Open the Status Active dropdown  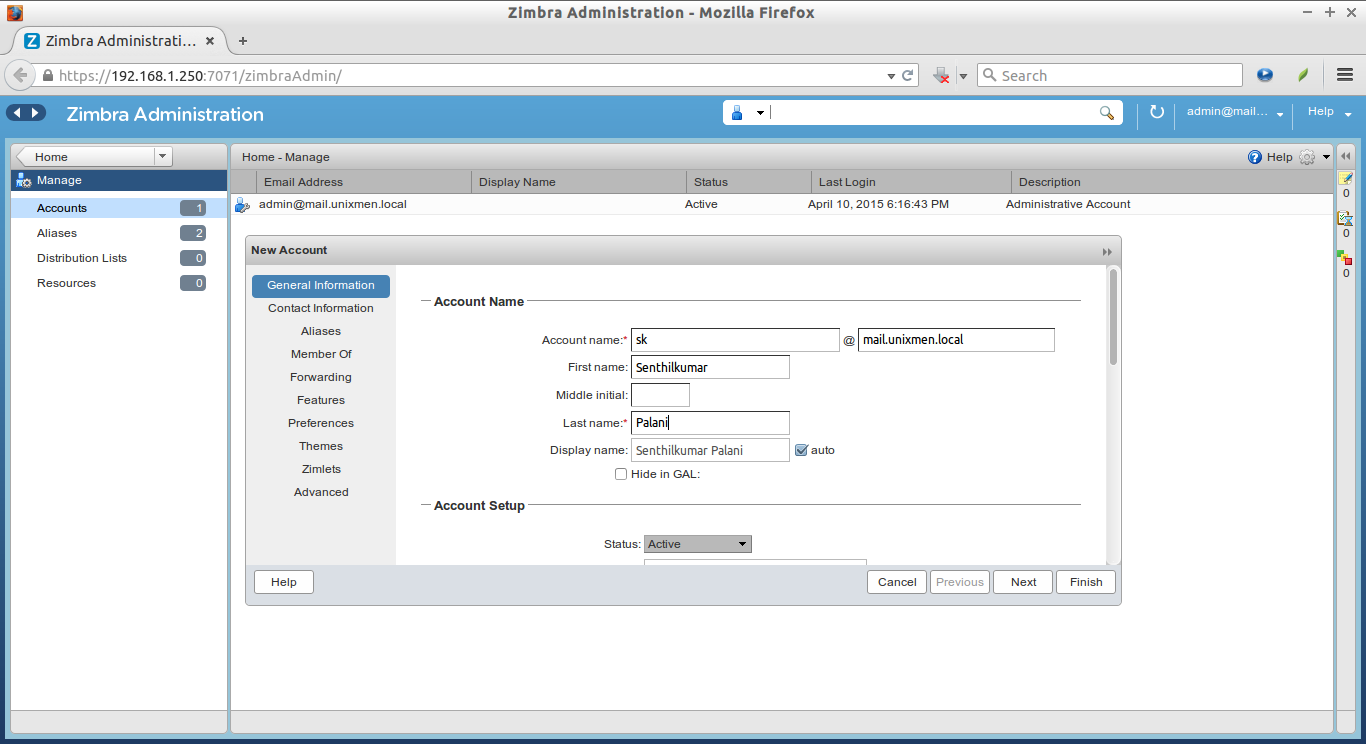(x=697, y=544)
